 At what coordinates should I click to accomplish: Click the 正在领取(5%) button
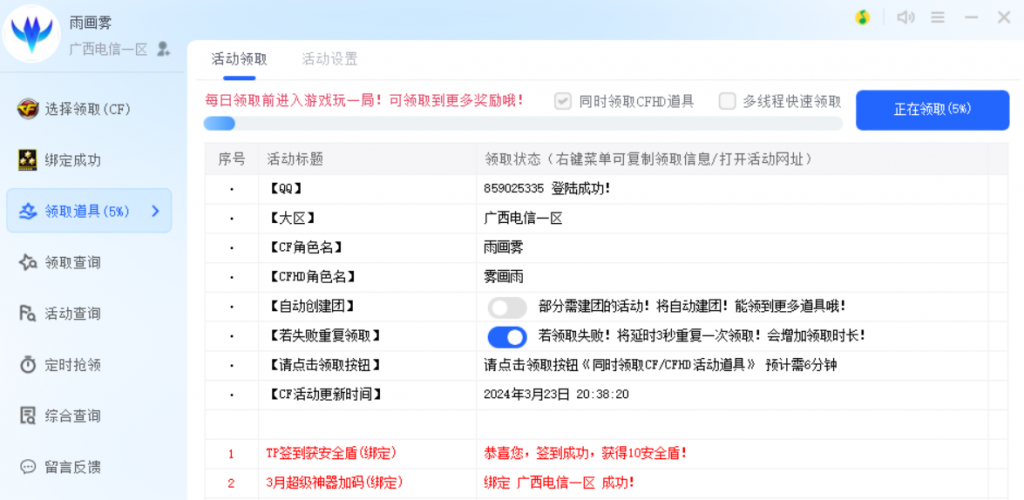(x=933, y=110)
